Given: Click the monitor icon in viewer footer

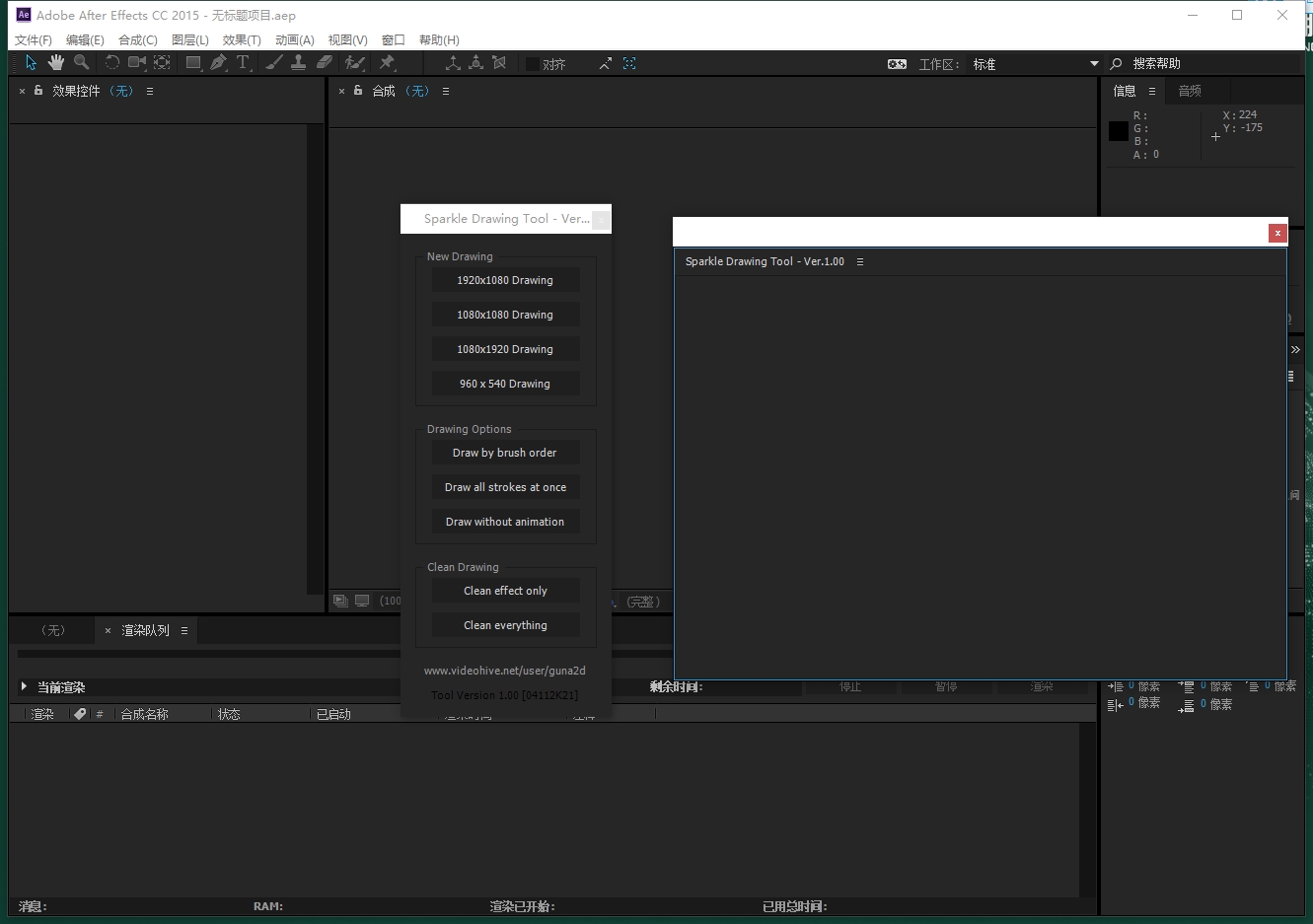Looking at the screenshot, I should click(x=362, y=601).
